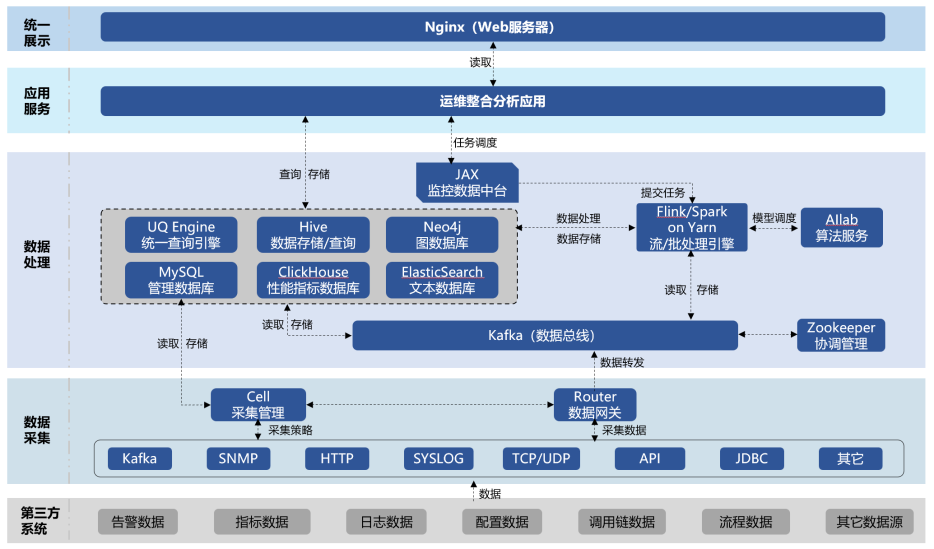934x549 pixels.
Task: Select the Neo4j 图数据库 box
Action: 442,235
